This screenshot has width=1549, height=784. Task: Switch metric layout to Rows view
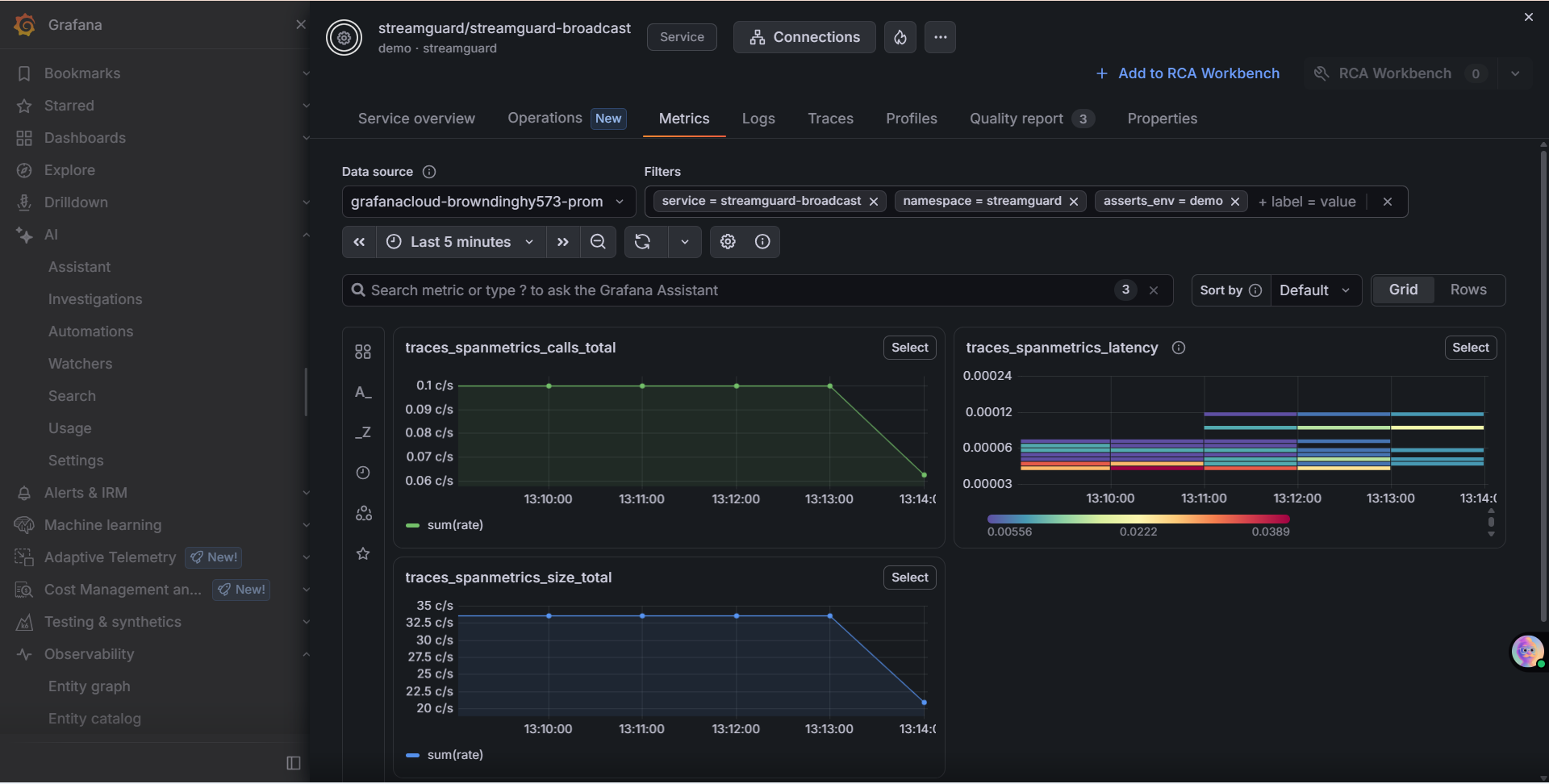(x=1468, y=290)
